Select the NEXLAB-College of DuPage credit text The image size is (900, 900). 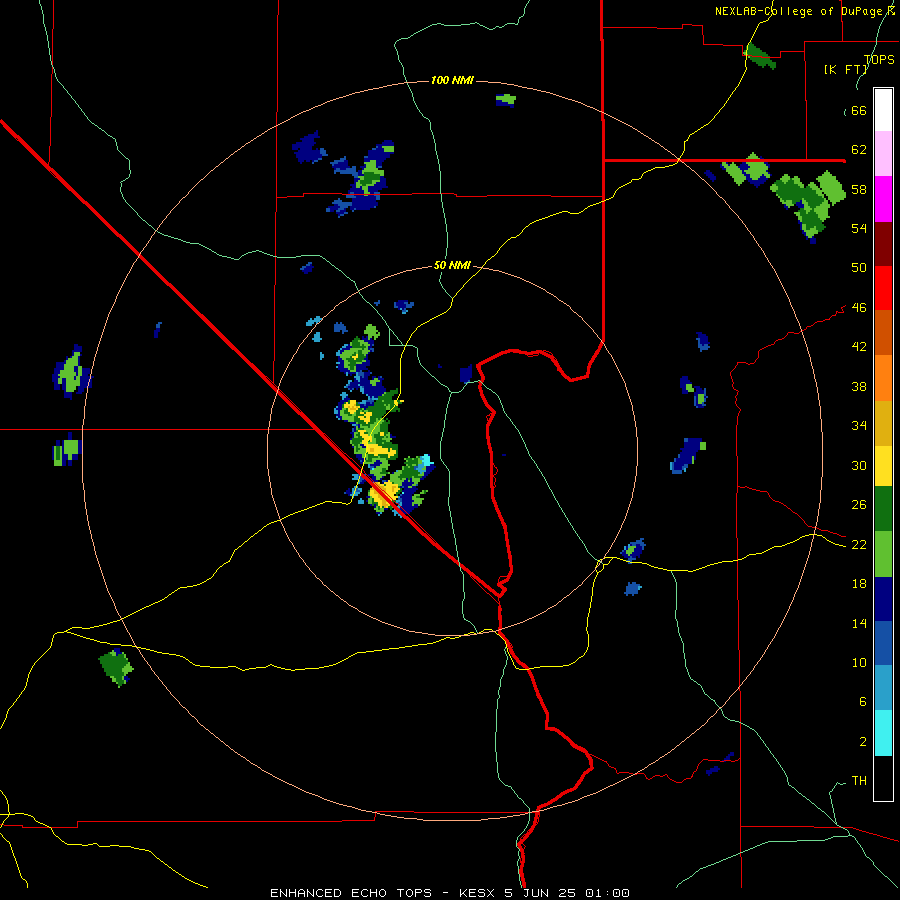(x=805, y=11)
